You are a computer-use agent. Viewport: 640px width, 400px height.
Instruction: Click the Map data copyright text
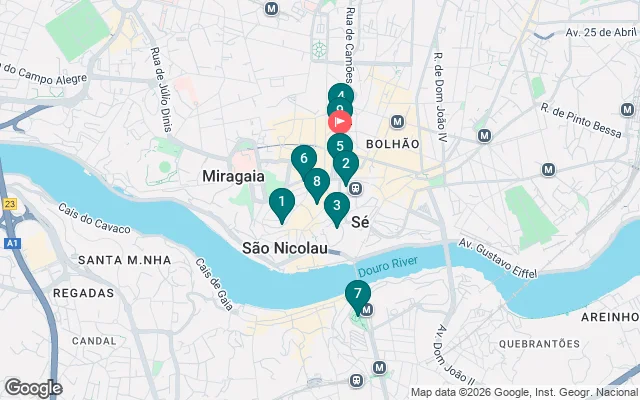pos(525,393)
